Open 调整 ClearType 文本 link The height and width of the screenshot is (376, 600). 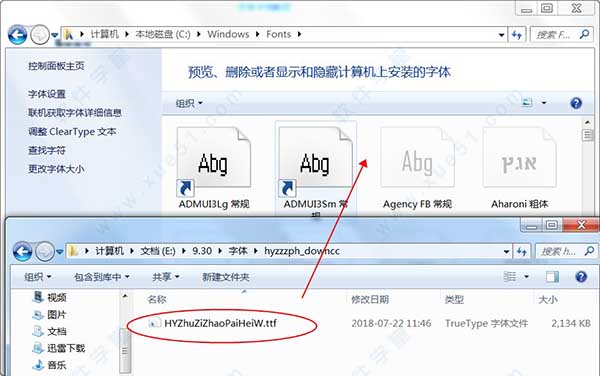(x=72, y=132)
